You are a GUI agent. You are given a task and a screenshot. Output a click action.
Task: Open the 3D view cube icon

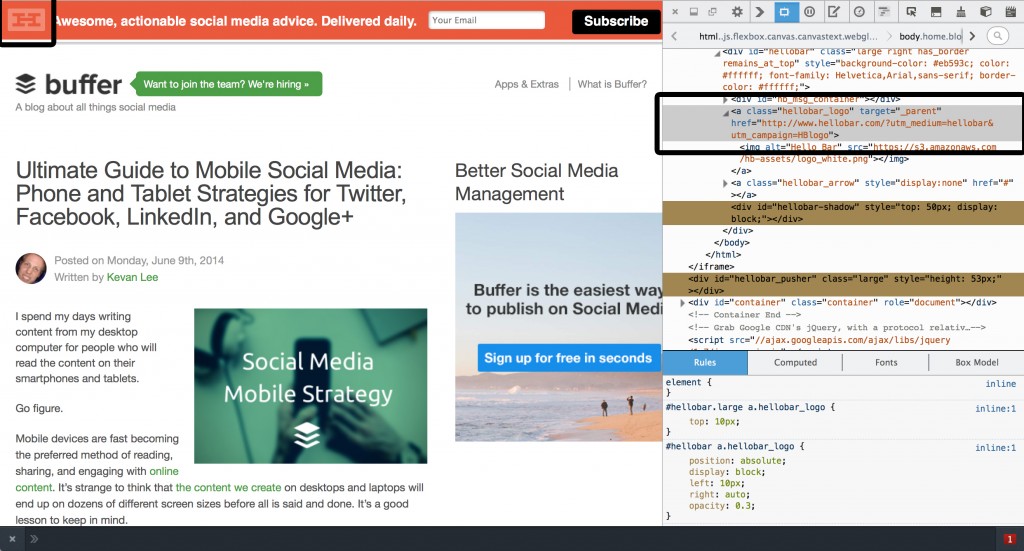[986, 12]
